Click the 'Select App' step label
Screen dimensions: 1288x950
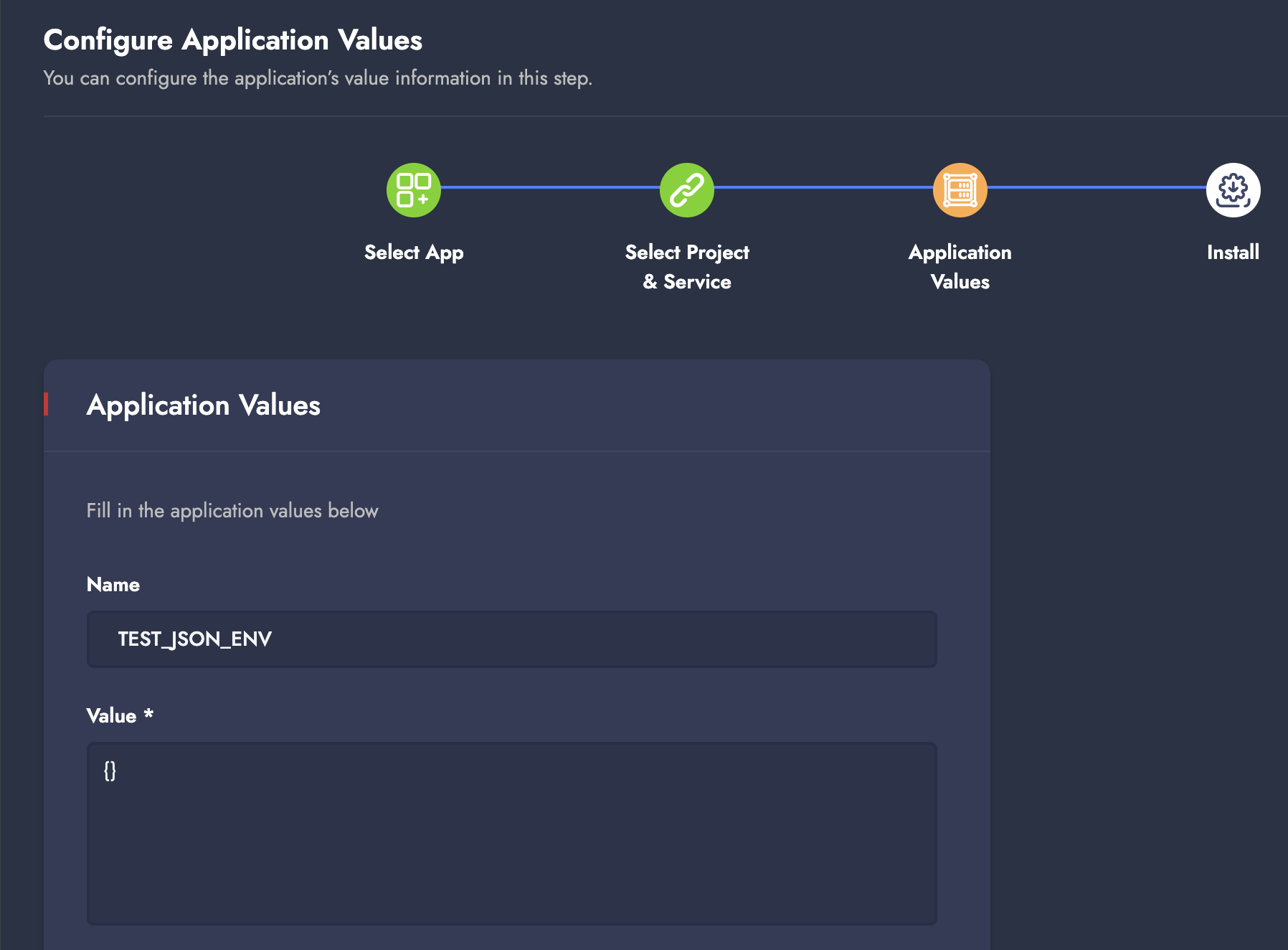[x=414, y=253]
